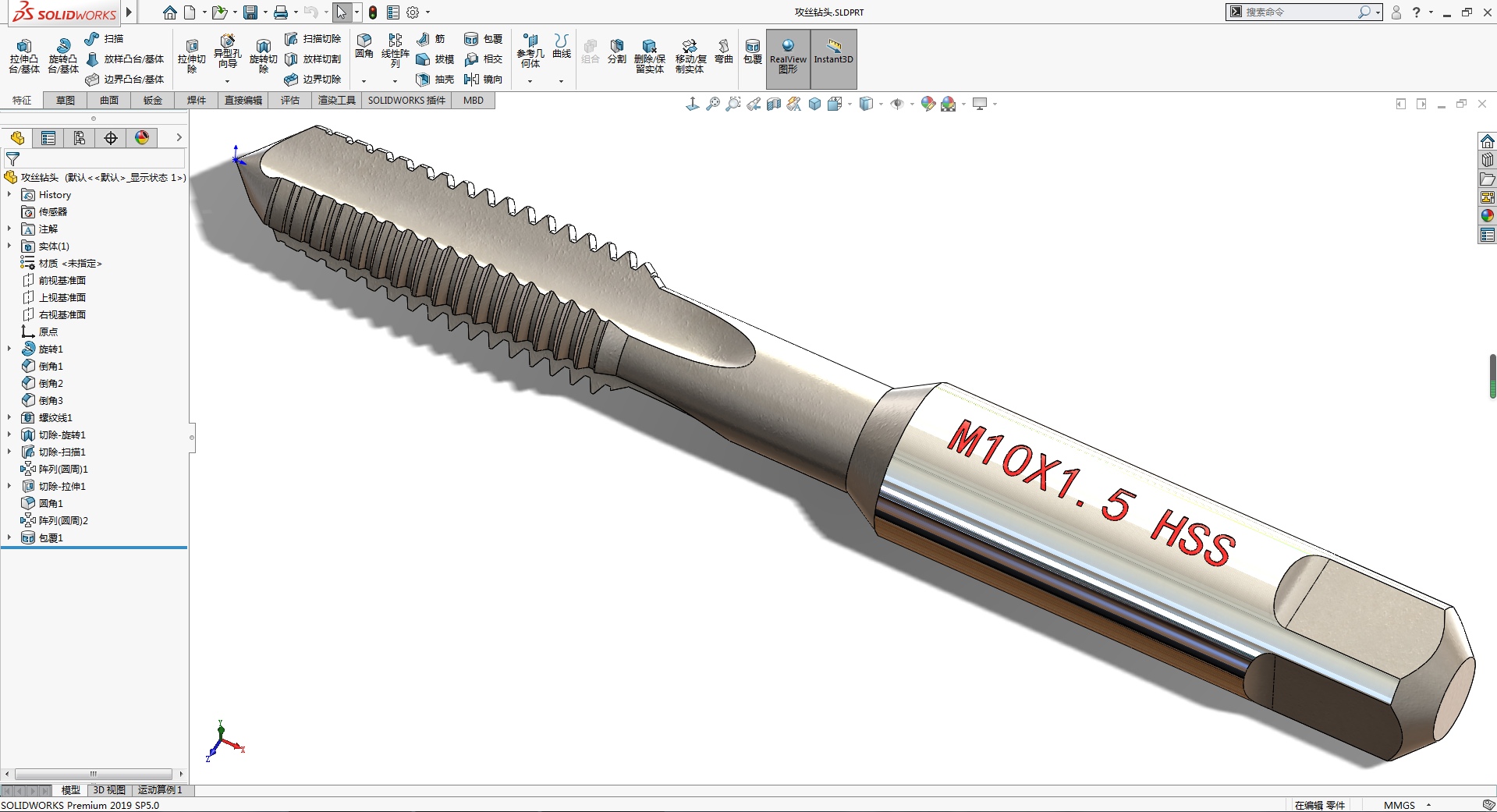
Task: Click the 筋 rib tool
Action: coord(431,38)
